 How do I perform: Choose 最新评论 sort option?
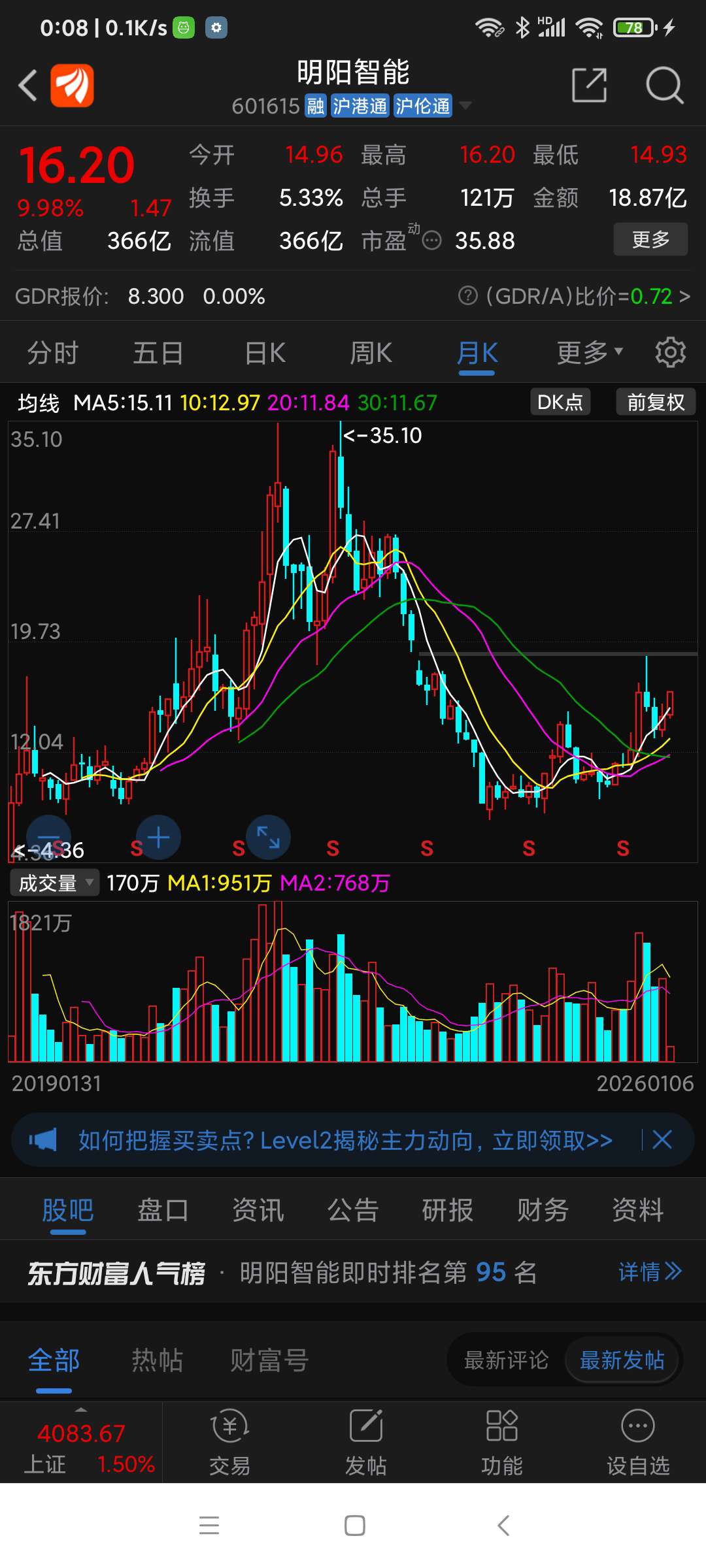506,1360
